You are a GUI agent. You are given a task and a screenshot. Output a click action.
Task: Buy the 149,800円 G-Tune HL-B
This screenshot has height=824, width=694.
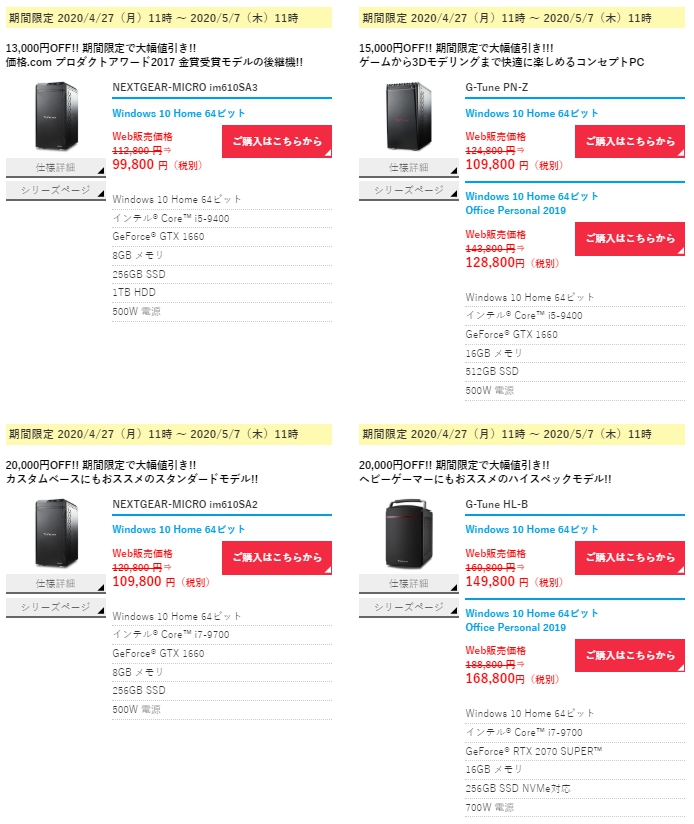[630, 558]
